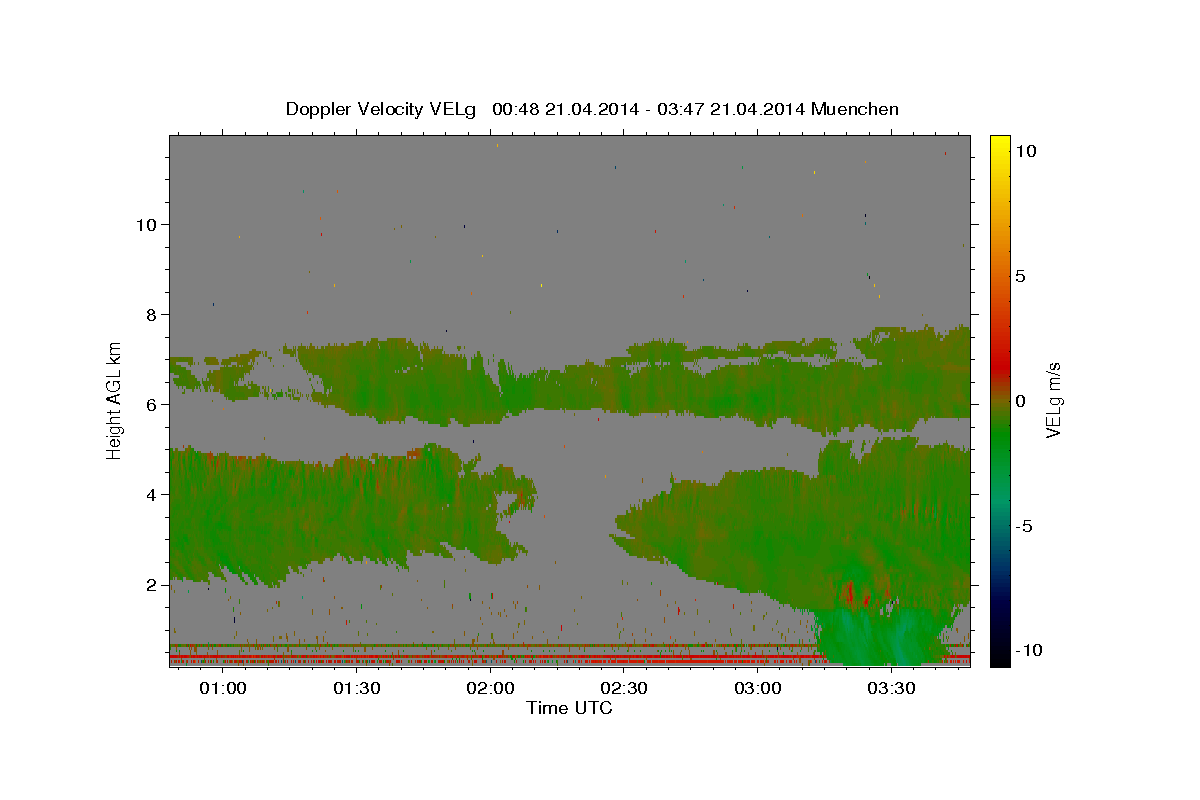The height and width of the screenshot is (800, 1200).
Task: Click the colorbar value '10' label
Action: coord(1025,151)
